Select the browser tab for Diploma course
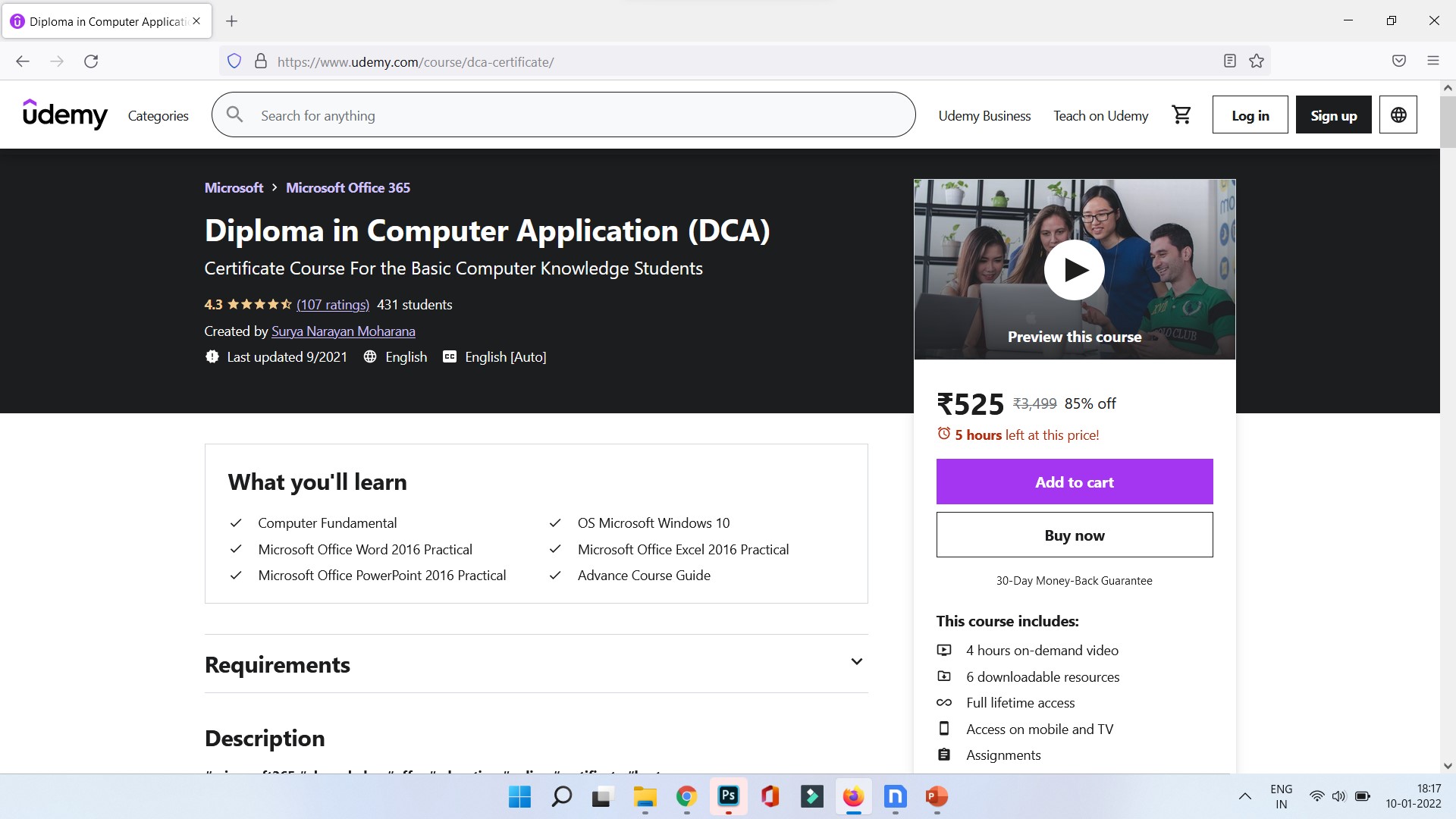The image size is (1456, 819). point(107,21)
